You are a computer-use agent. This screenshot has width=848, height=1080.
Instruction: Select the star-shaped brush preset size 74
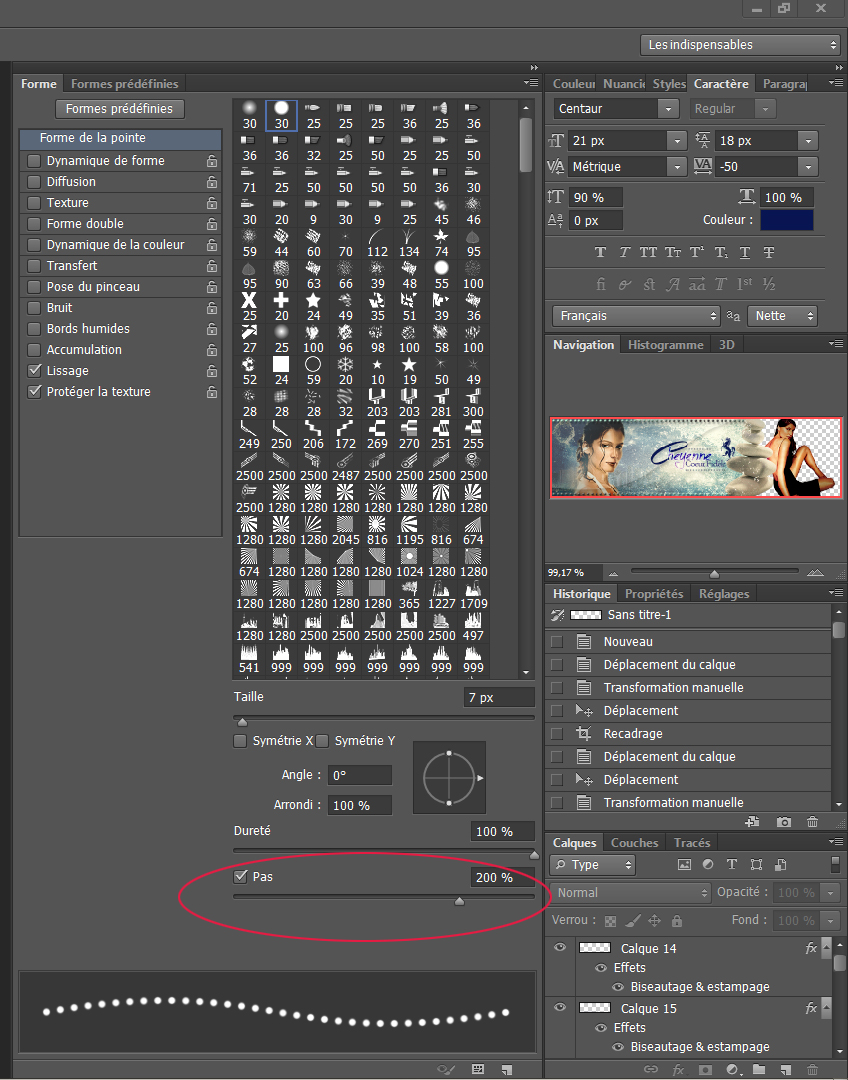[441, 237]
